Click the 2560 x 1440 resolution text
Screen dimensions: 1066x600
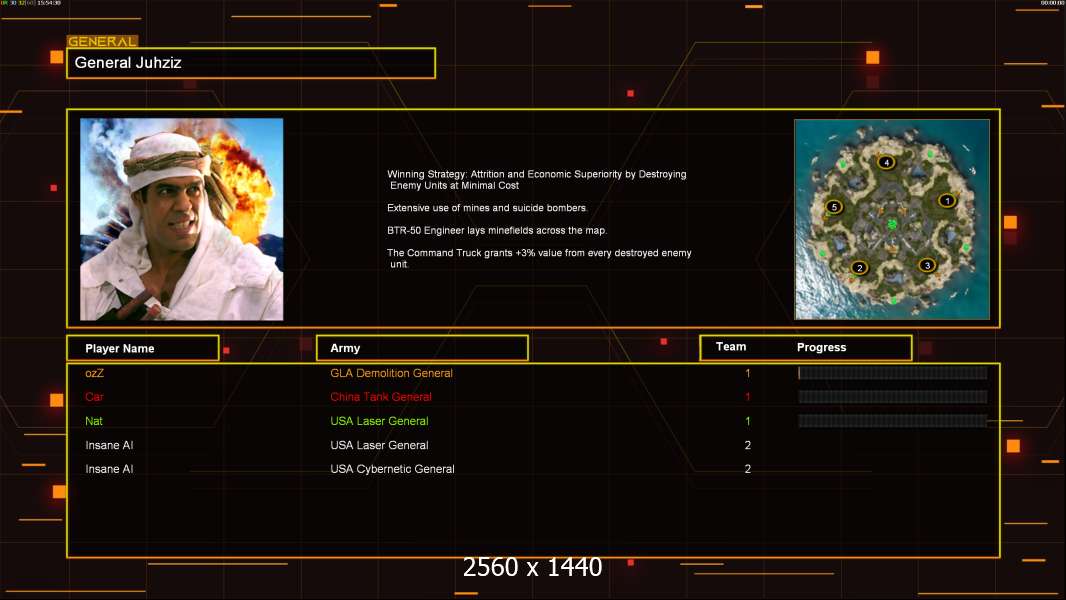pos(532,567)
